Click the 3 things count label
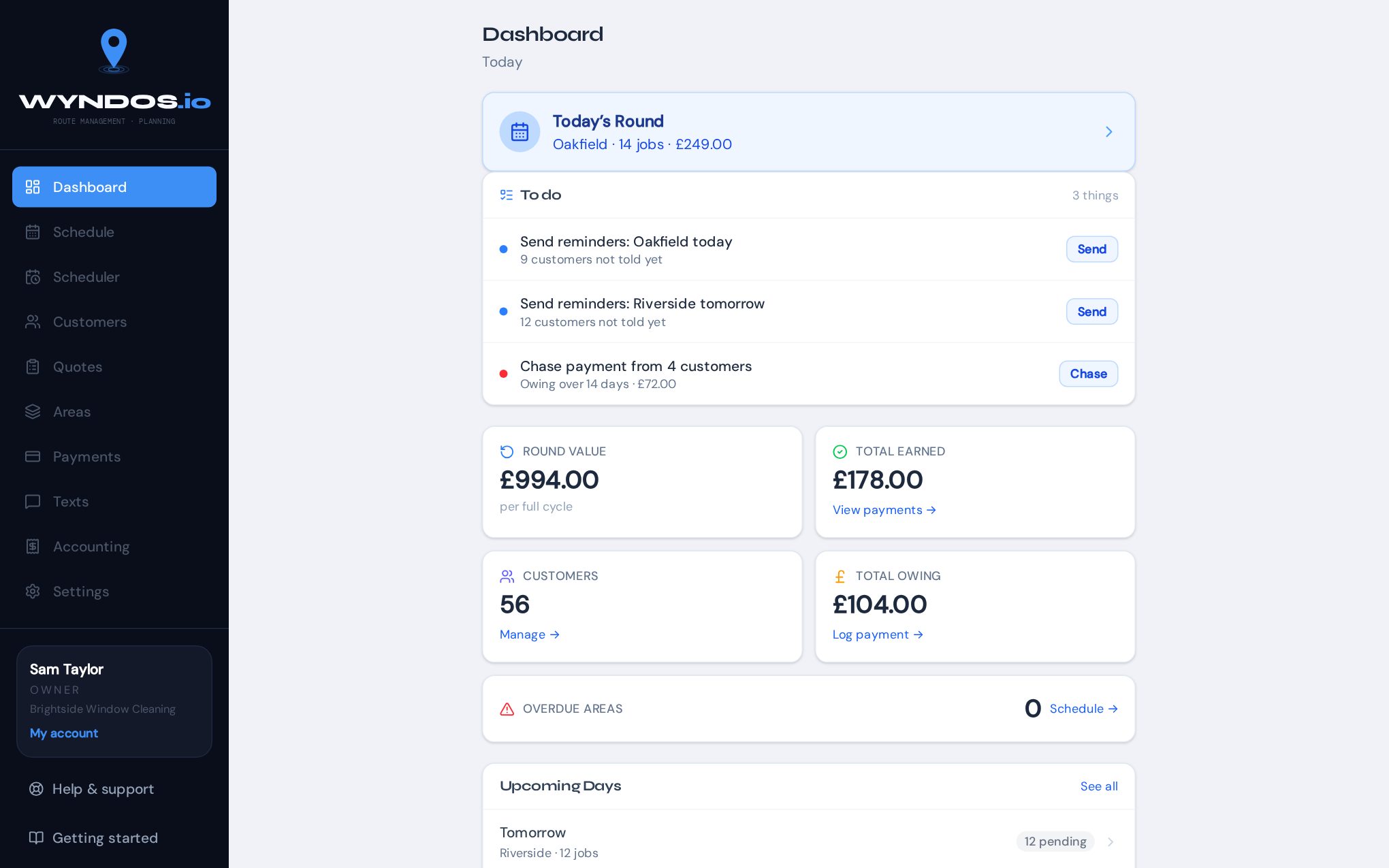Screen dimensions: 1389x868 coord(1095,195)
